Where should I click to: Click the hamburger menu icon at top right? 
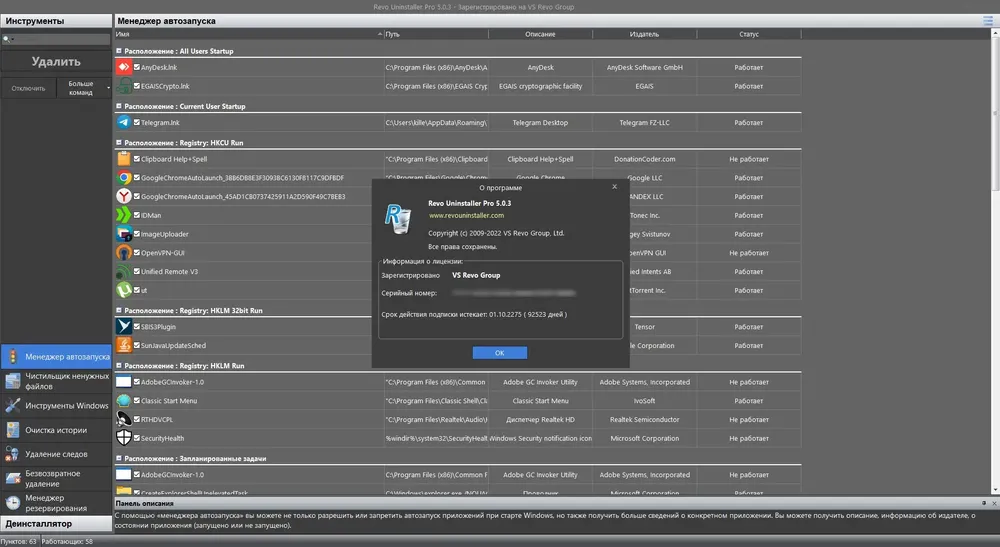coord(988,20)
